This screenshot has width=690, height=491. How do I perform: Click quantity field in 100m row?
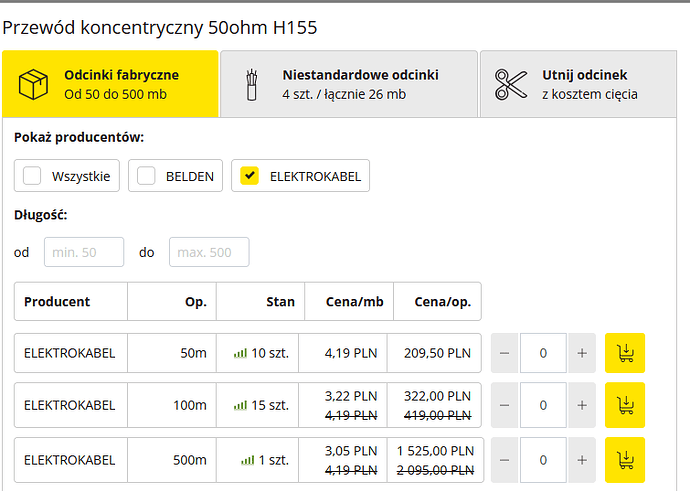point(543,405)
